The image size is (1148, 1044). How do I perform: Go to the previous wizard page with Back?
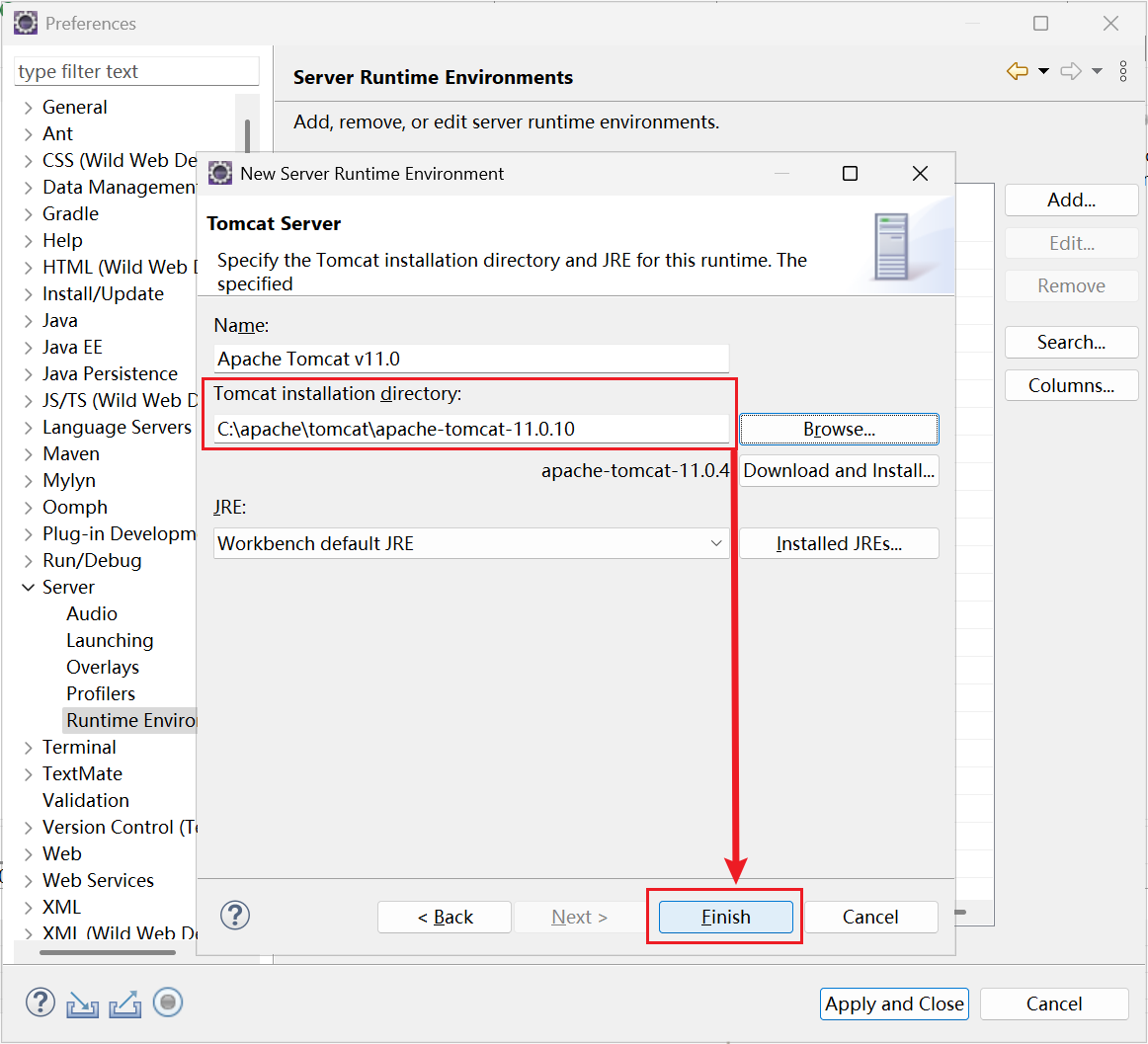tap(445, 917)
